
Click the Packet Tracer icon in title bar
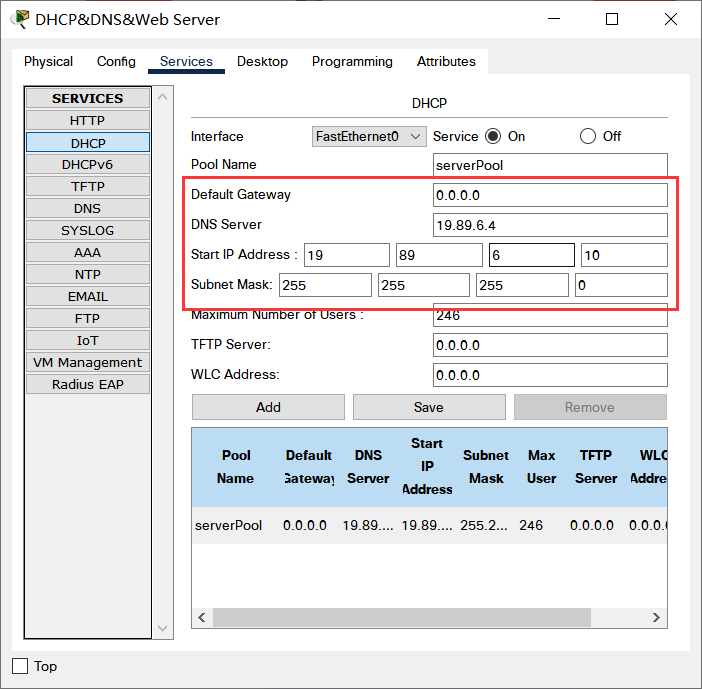pyautogui.click(x=19, y=19)
